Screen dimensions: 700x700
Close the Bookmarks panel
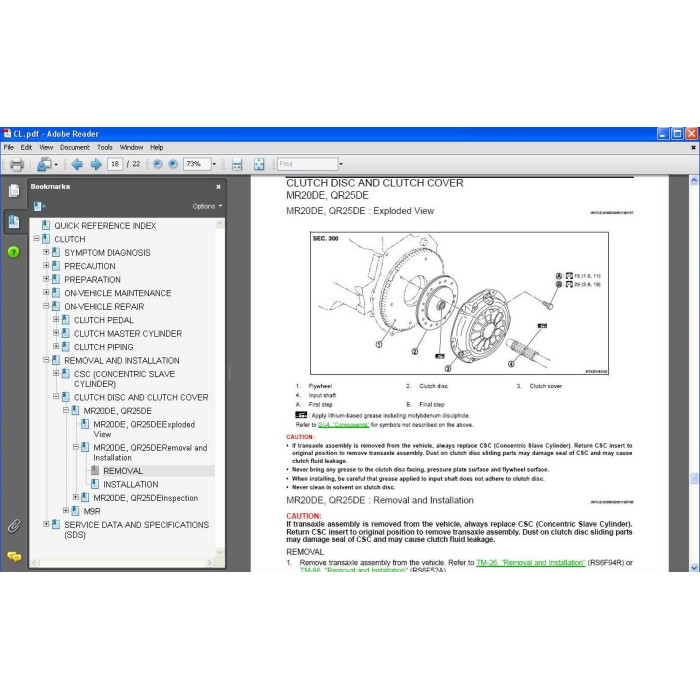[x=218, y=187]
